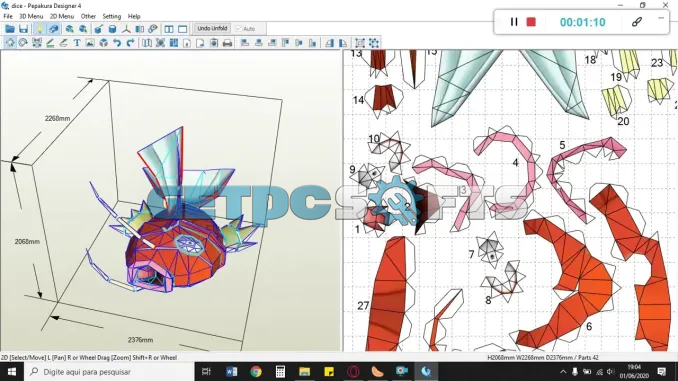Toggle the light bulb lighting icon

coord(39,29)
